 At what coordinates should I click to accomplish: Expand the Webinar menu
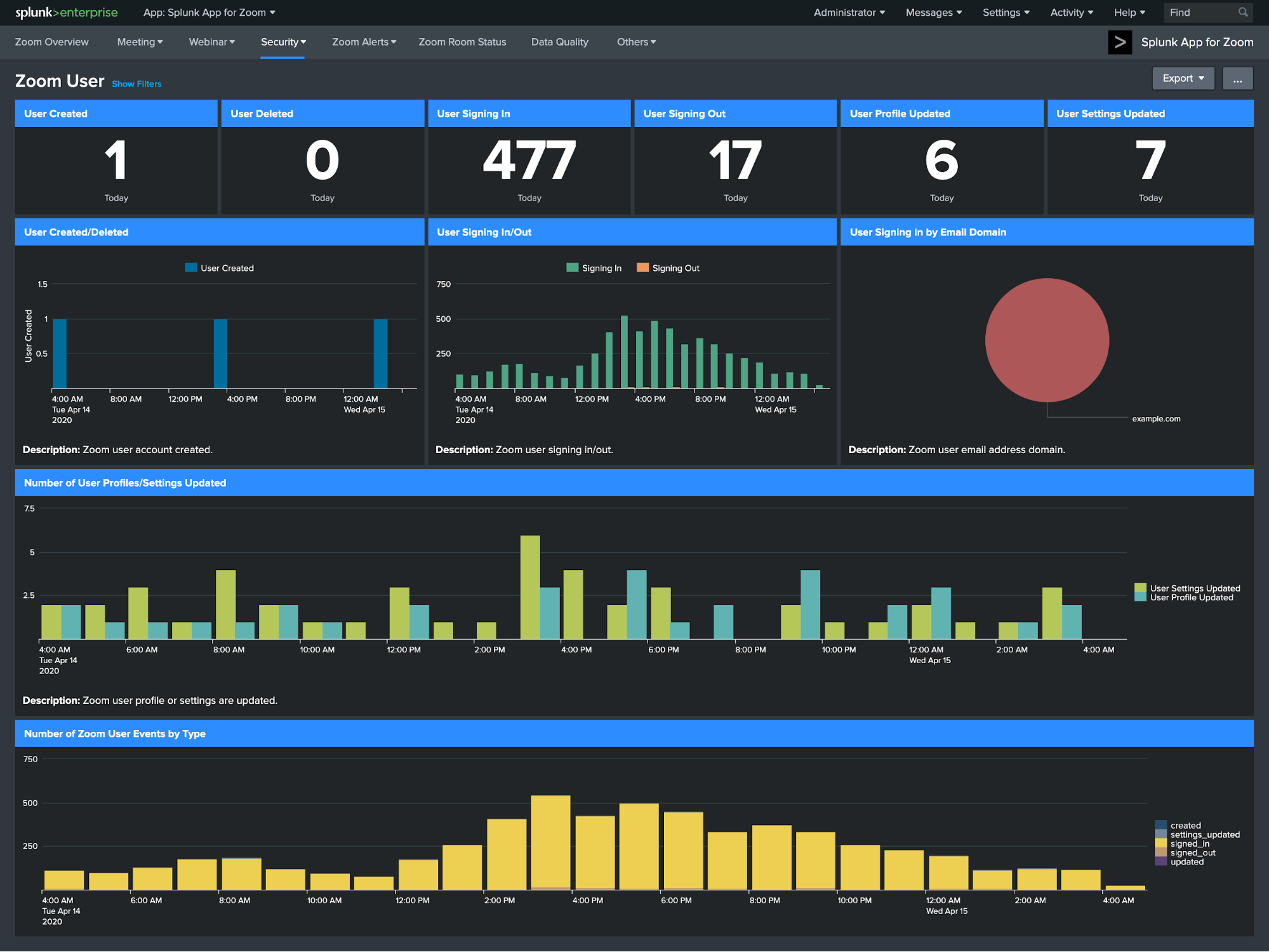click(211, 42)
